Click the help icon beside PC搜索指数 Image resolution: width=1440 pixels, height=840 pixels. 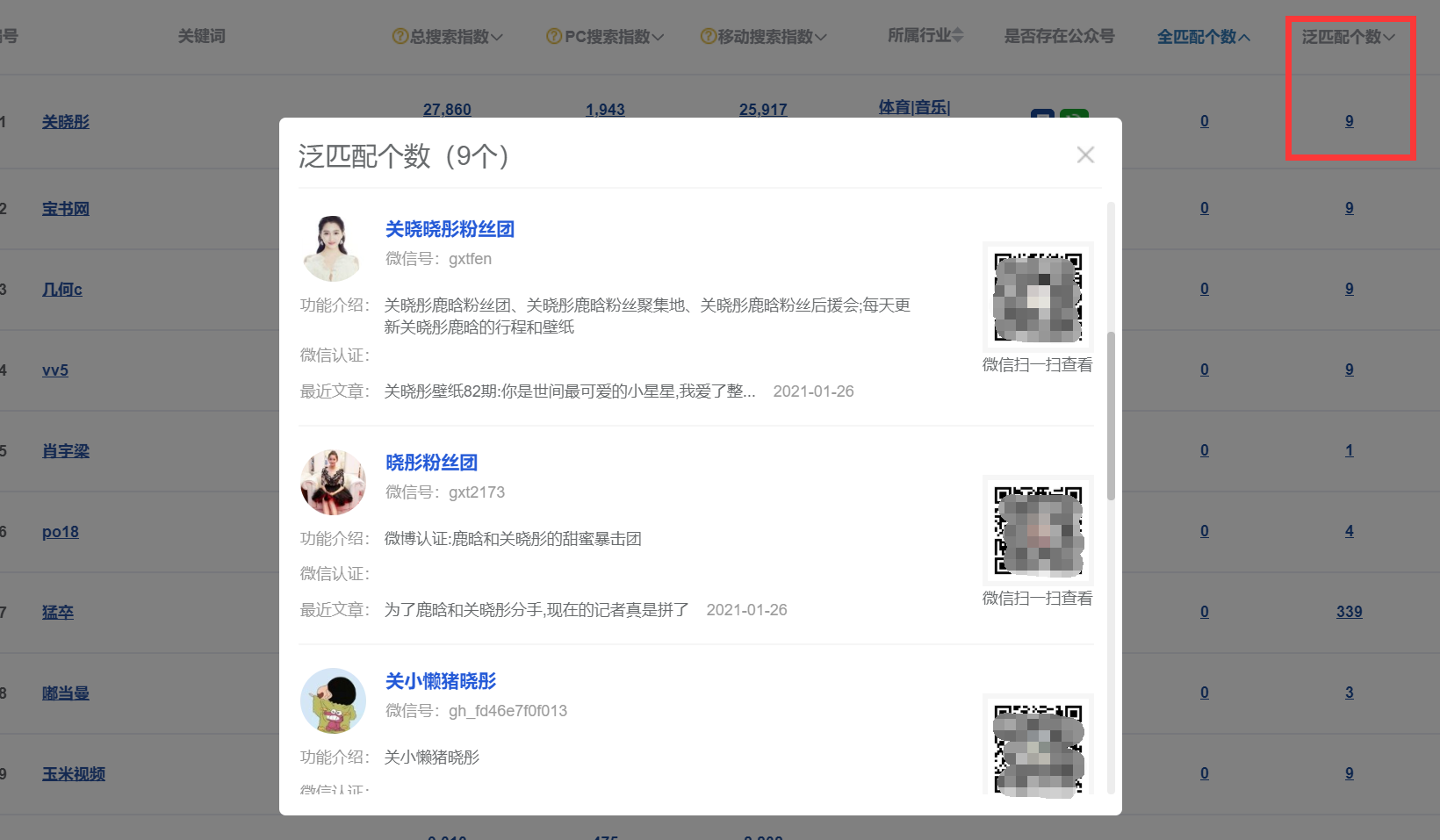click(555, 37)
